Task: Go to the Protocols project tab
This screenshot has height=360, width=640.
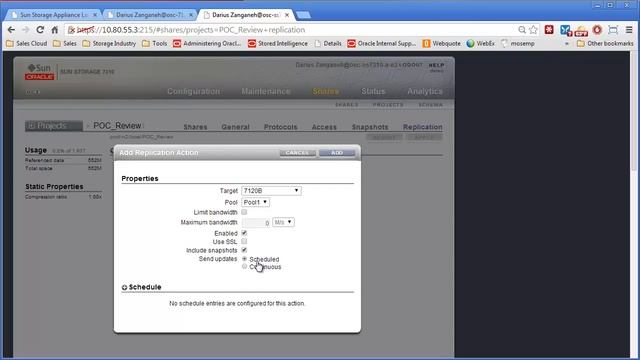Action: (280, 127)
